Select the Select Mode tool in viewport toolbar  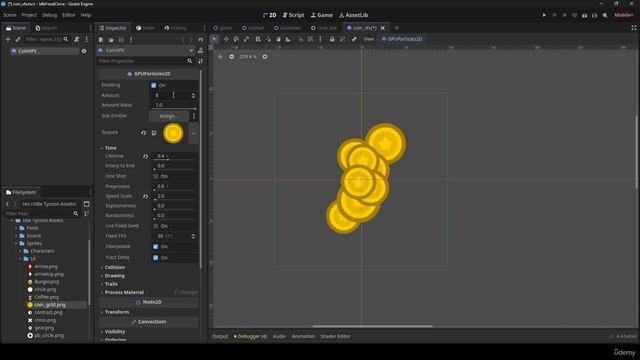(214, 39)
